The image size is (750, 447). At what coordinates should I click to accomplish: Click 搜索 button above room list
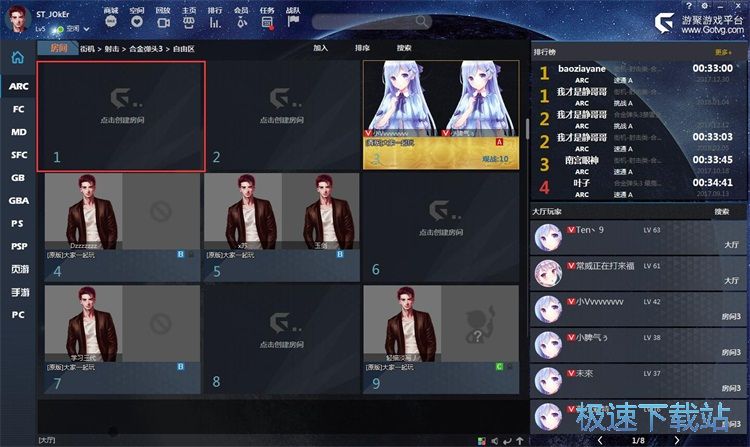pyautogui.click(x=404, y=48)
